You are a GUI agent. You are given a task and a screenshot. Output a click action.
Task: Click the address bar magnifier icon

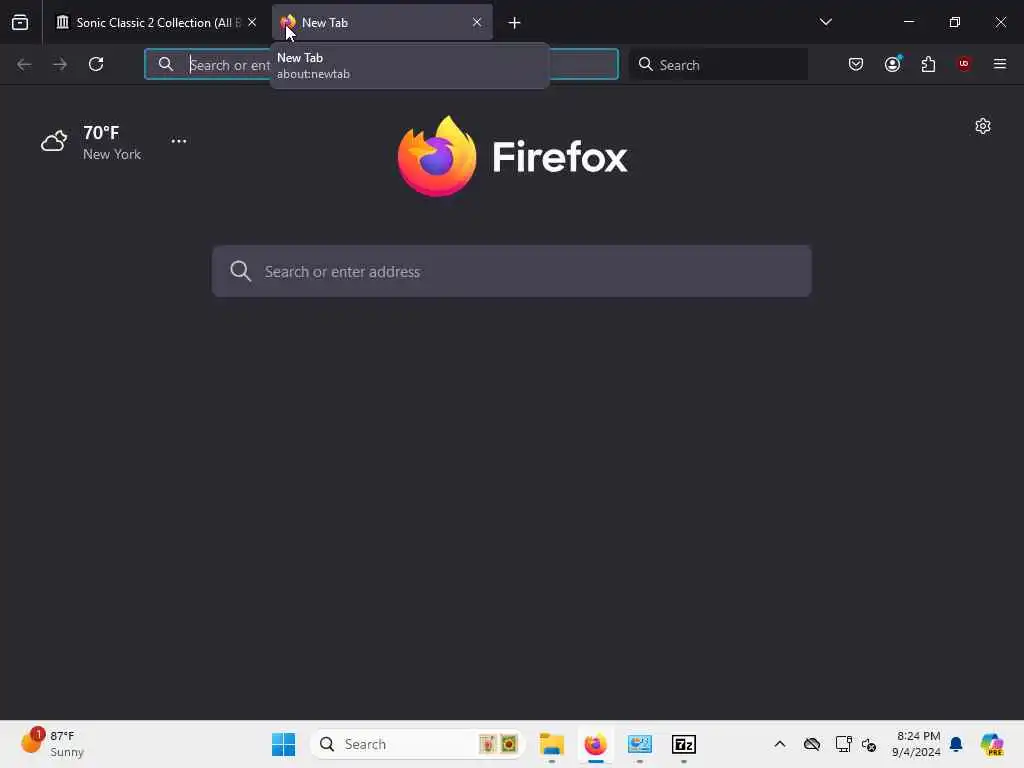pos(166,64)
